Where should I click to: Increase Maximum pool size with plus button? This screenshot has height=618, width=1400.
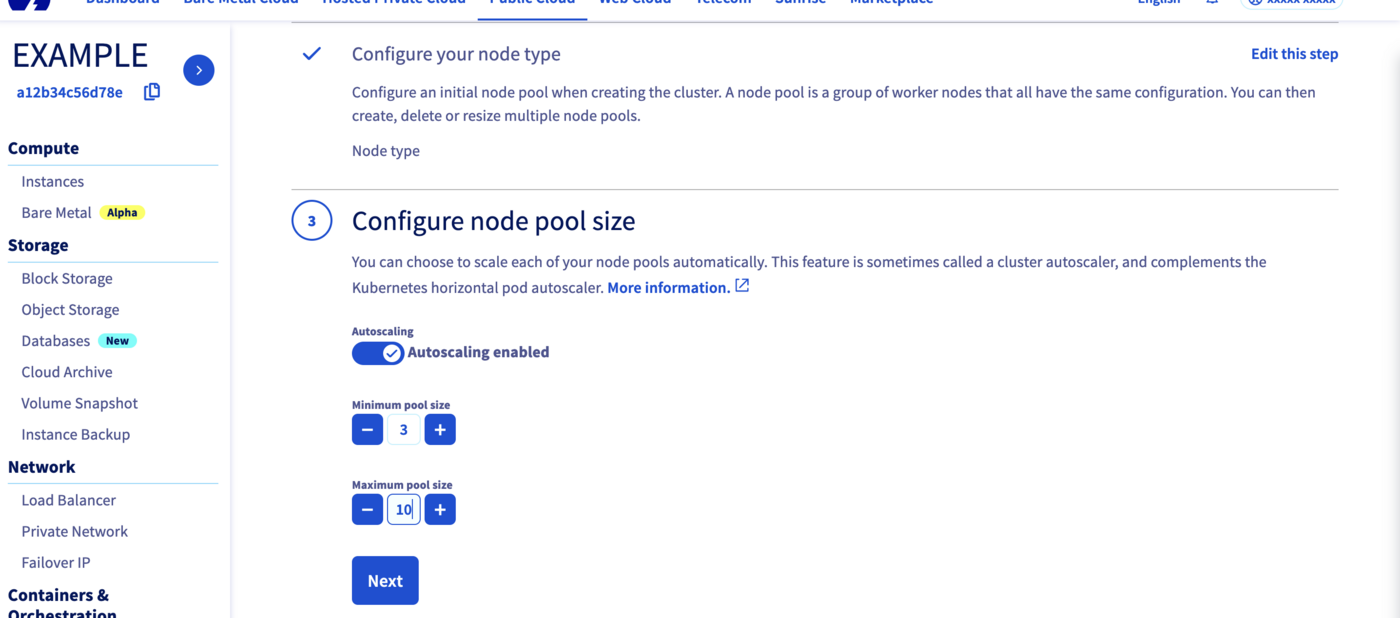[440, 509]
